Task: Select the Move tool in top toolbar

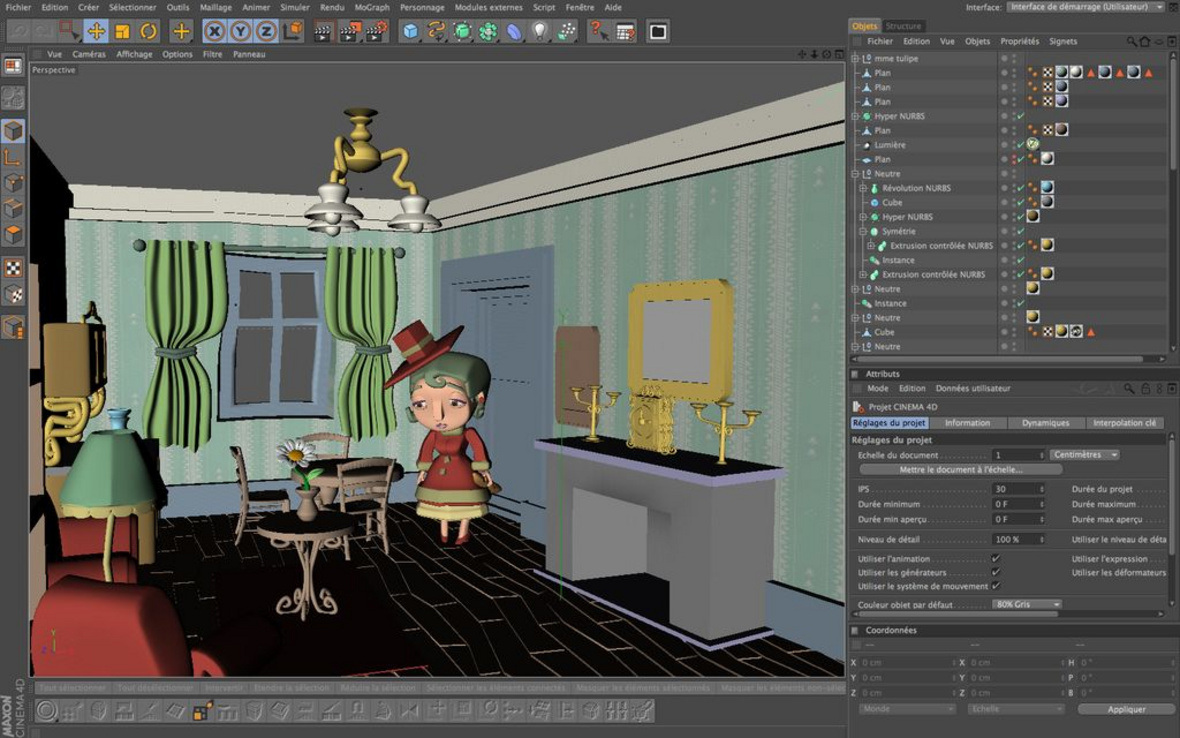Action: tap(96, 31)
